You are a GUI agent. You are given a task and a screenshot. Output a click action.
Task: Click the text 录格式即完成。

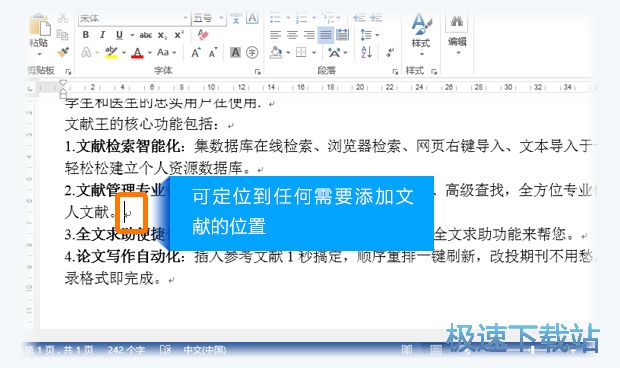click(x=113, y=279)
